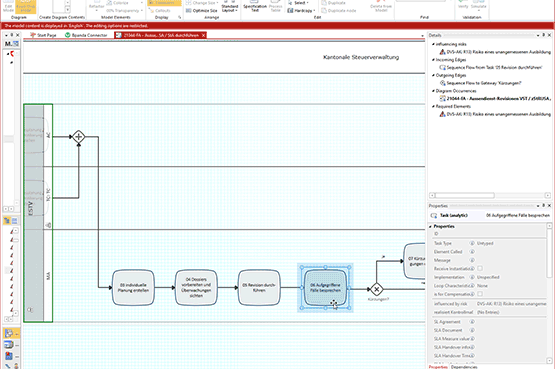Click info icon beside SL Agreement
Screen dimensions: 555x369
pos(472,322)
